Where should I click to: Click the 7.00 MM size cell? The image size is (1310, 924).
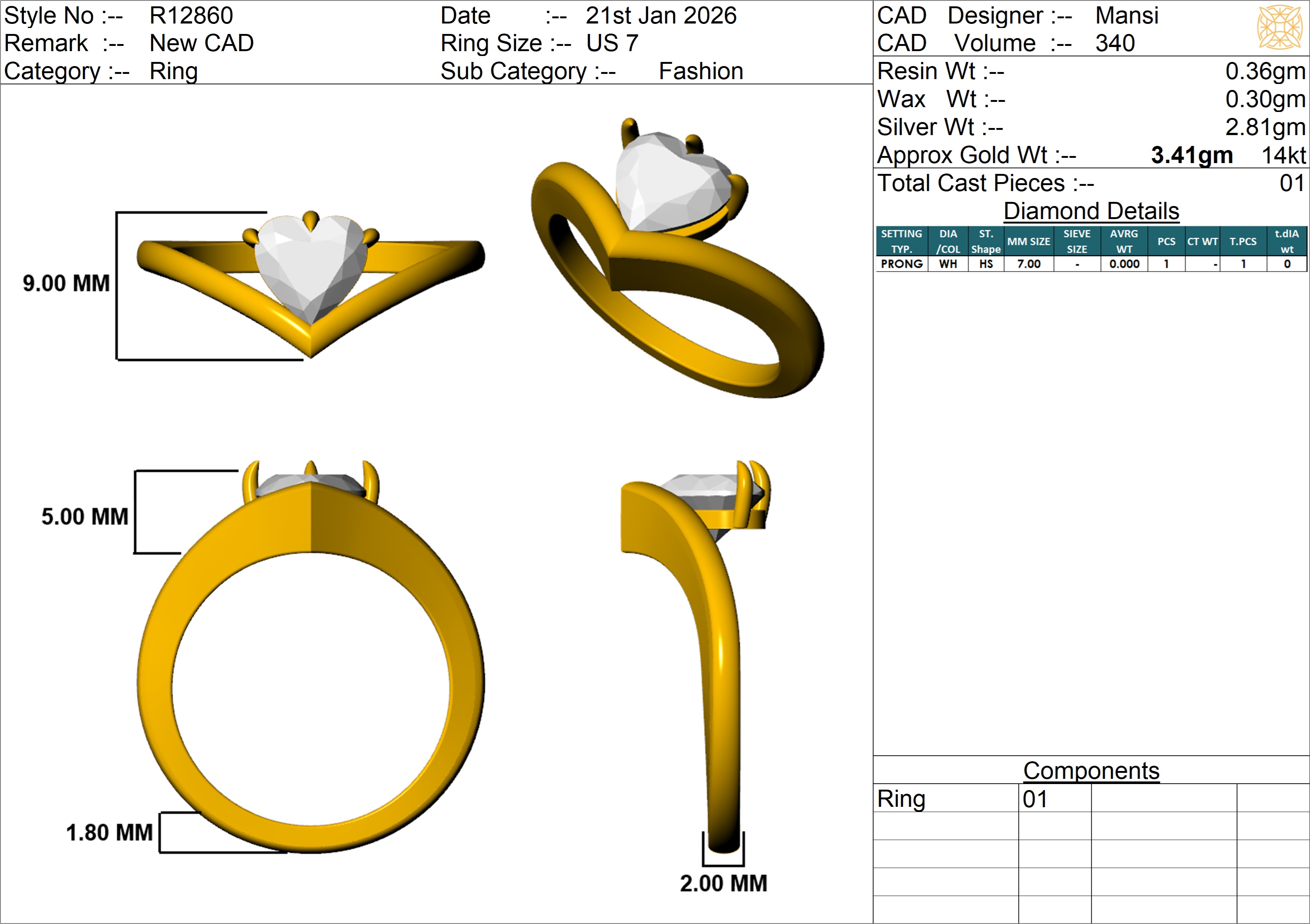point(1028,264)
